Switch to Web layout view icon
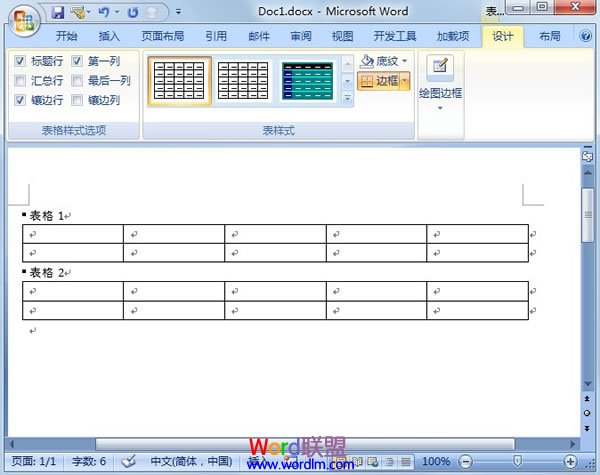 point(372,462)
